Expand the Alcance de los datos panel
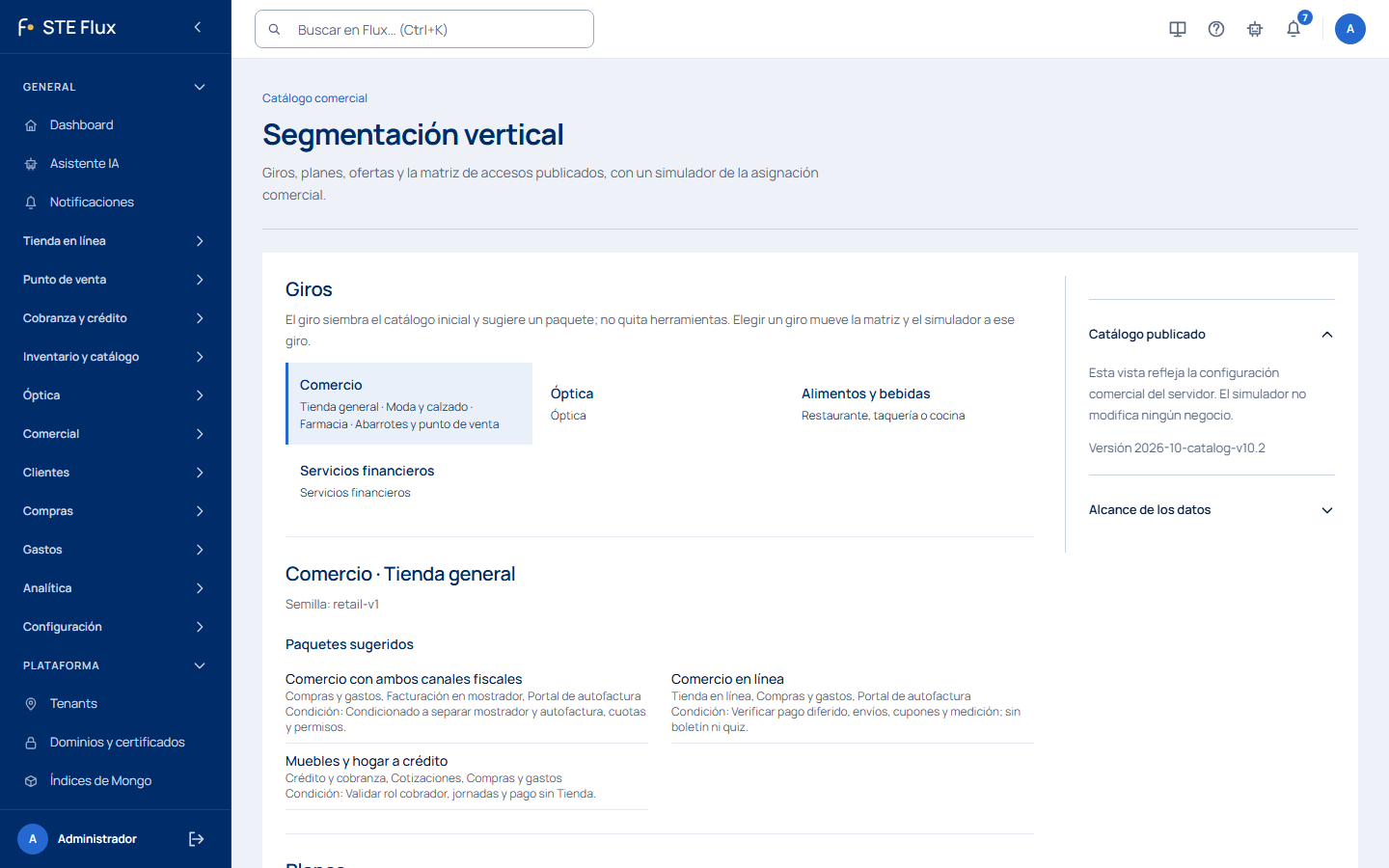Viewport: 1389px width, 868px height. [x=1212, y=510]
